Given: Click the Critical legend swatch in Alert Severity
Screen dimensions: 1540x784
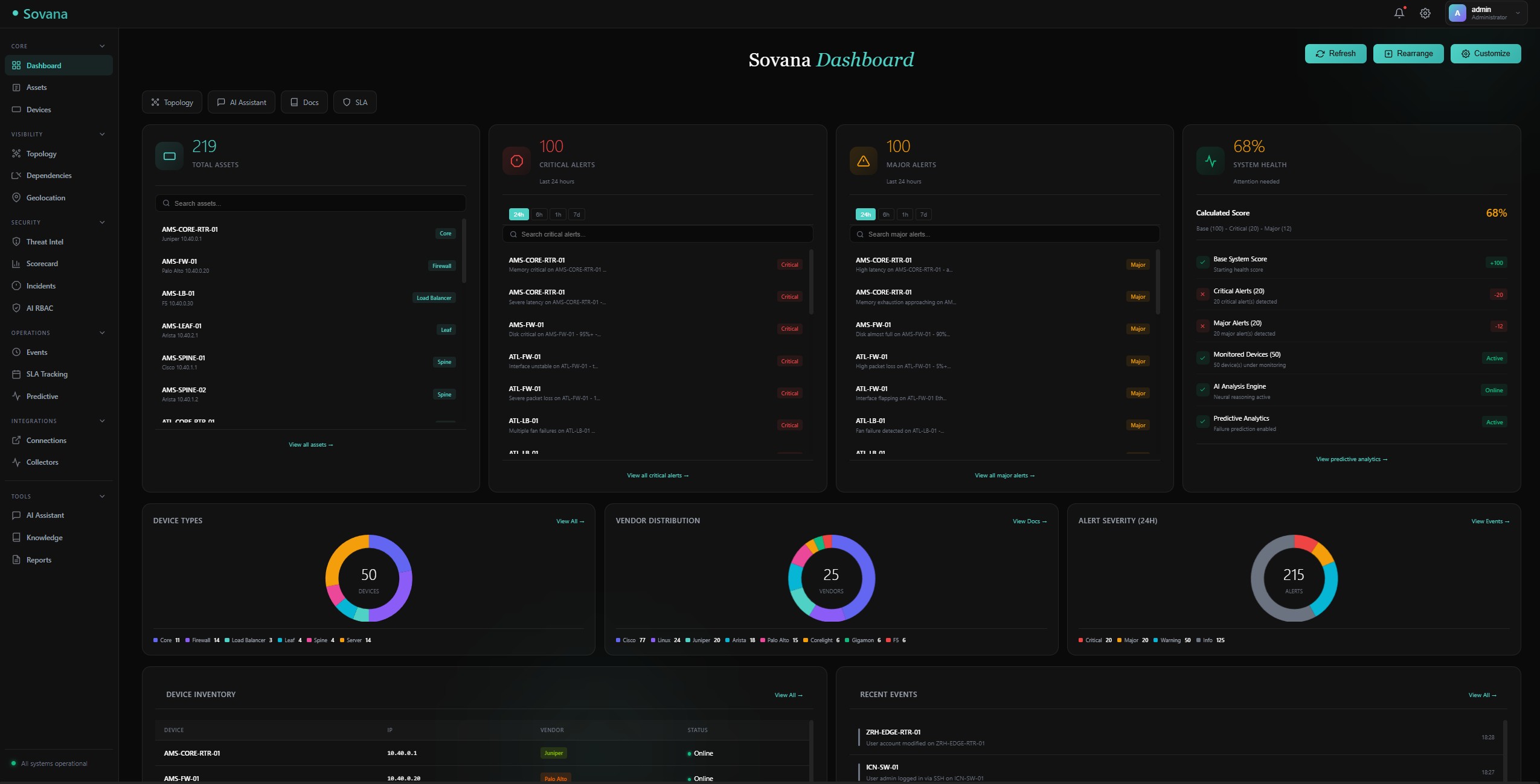Looking at the screenshot, I should (1081, 640).
